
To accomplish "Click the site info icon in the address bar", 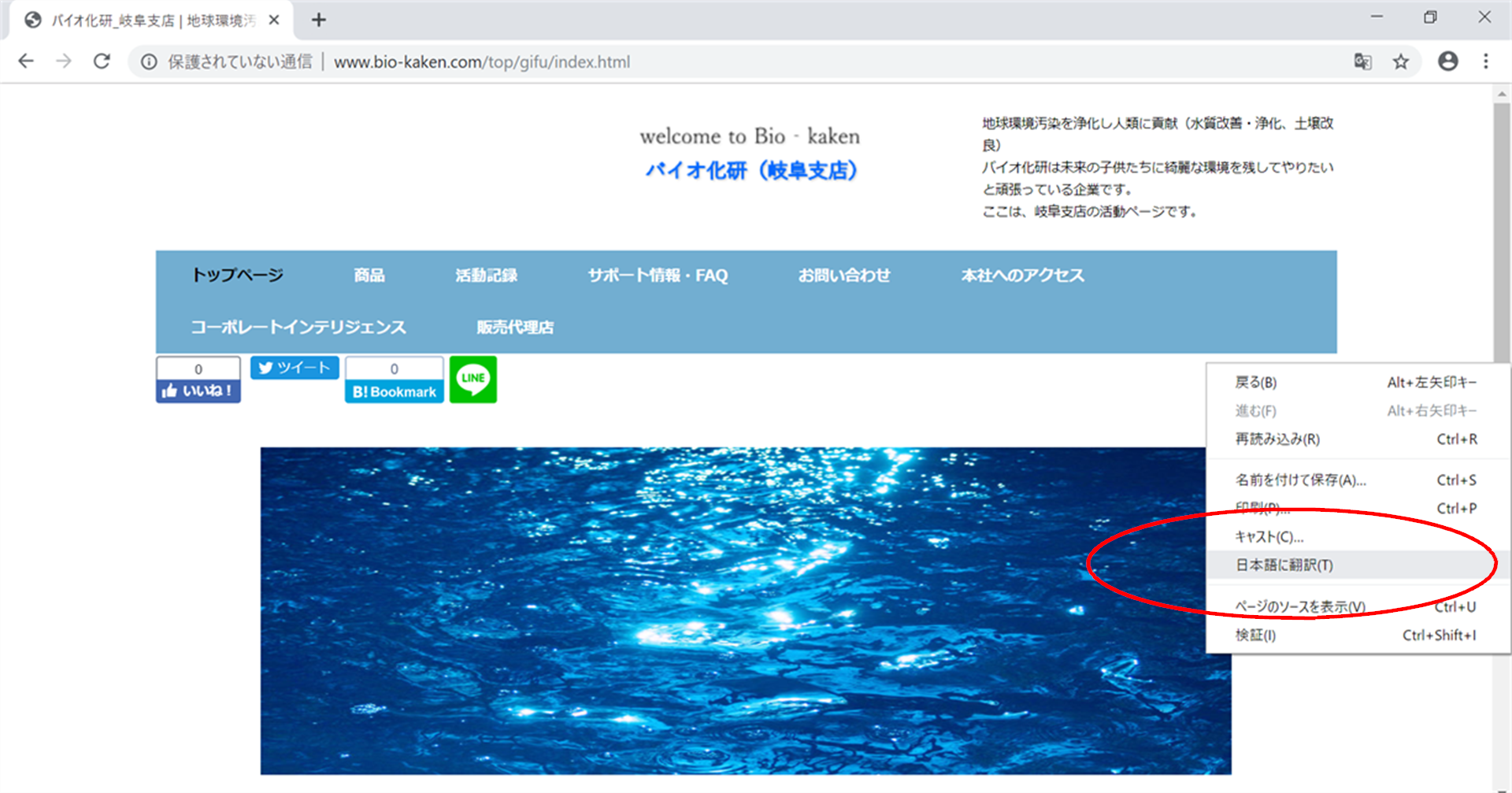I will pos(149,61).
